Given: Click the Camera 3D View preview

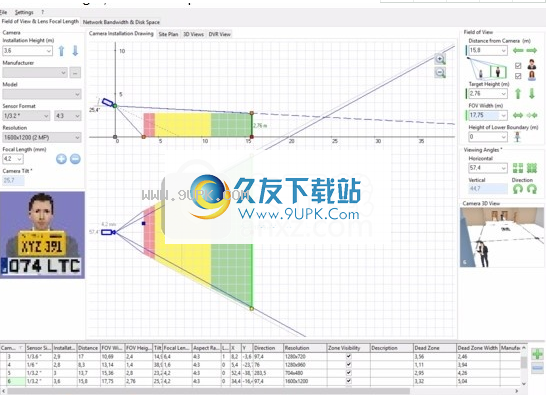Looking at the screenshot, I should point(502,237).
